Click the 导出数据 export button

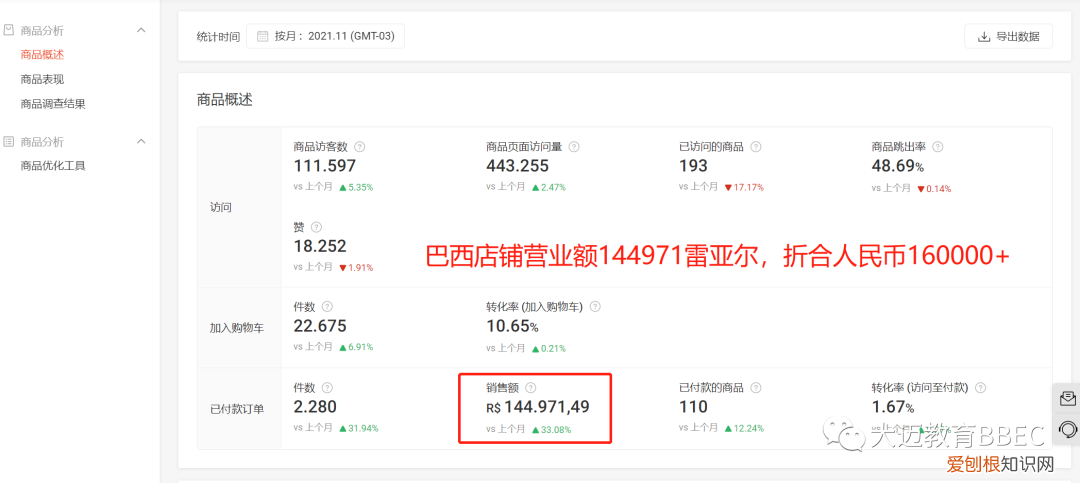[x=1008, y=37]
